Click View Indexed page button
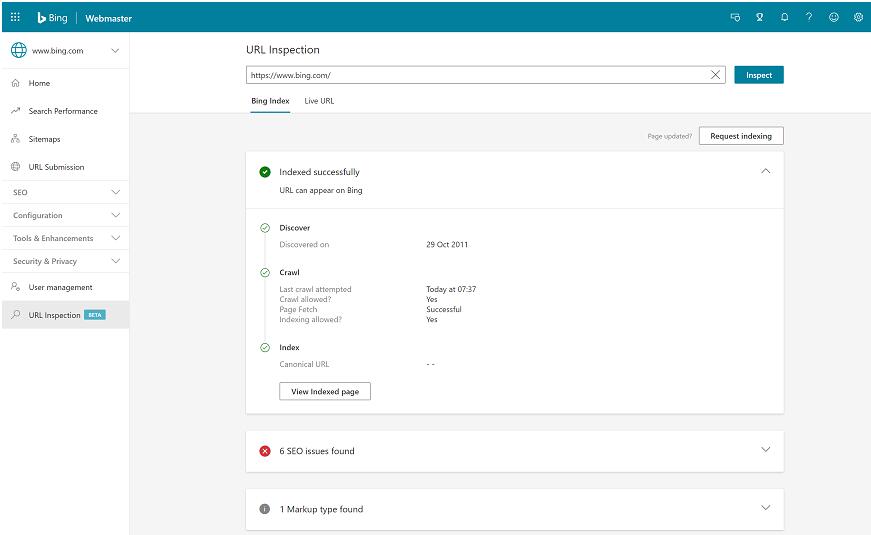Viewport: 871px width, 535px height. click(x=325, y=391)
